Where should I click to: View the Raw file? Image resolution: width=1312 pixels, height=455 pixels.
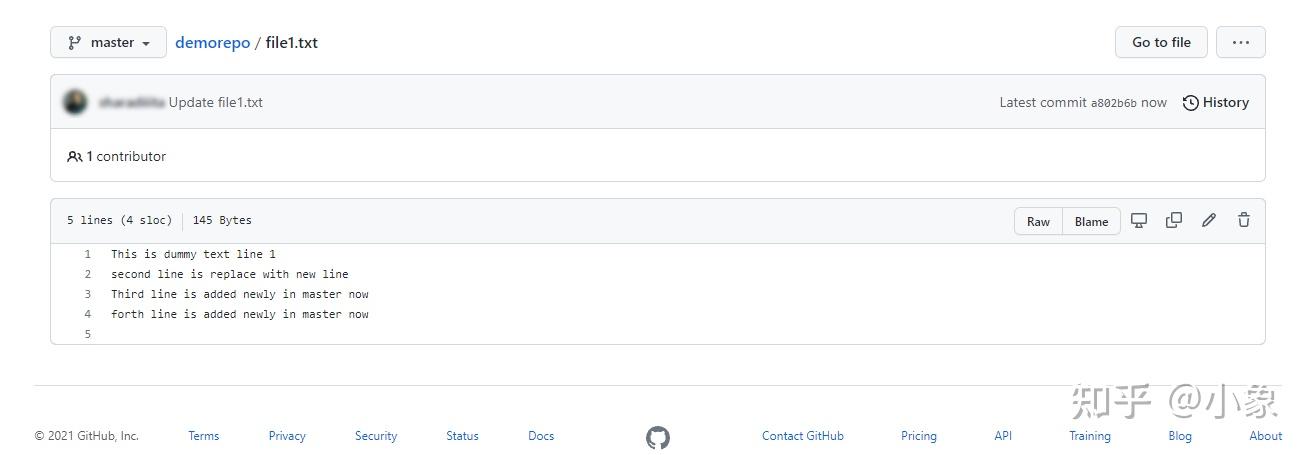click(x=1038, y=222)
